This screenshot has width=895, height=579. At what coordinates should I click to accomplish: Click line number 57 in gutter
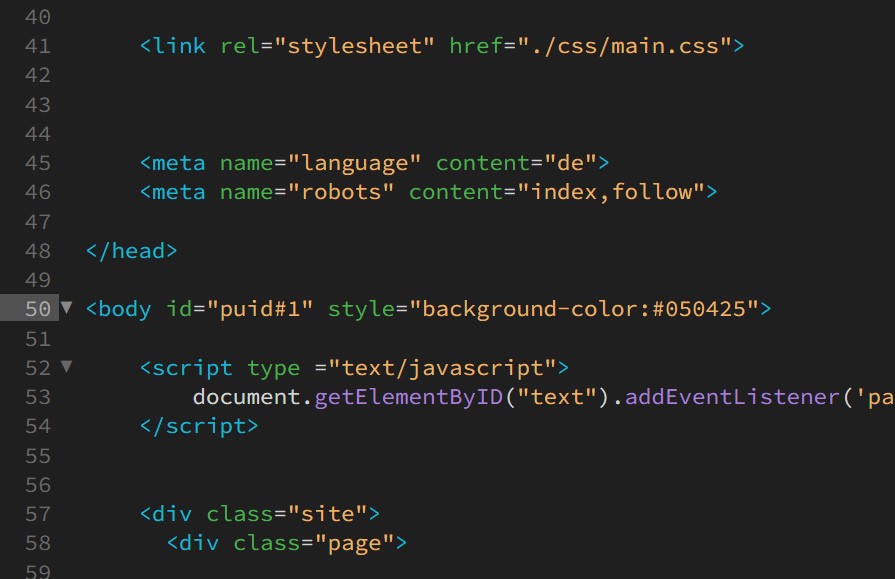pyautogui.click(x=38, y=514)
